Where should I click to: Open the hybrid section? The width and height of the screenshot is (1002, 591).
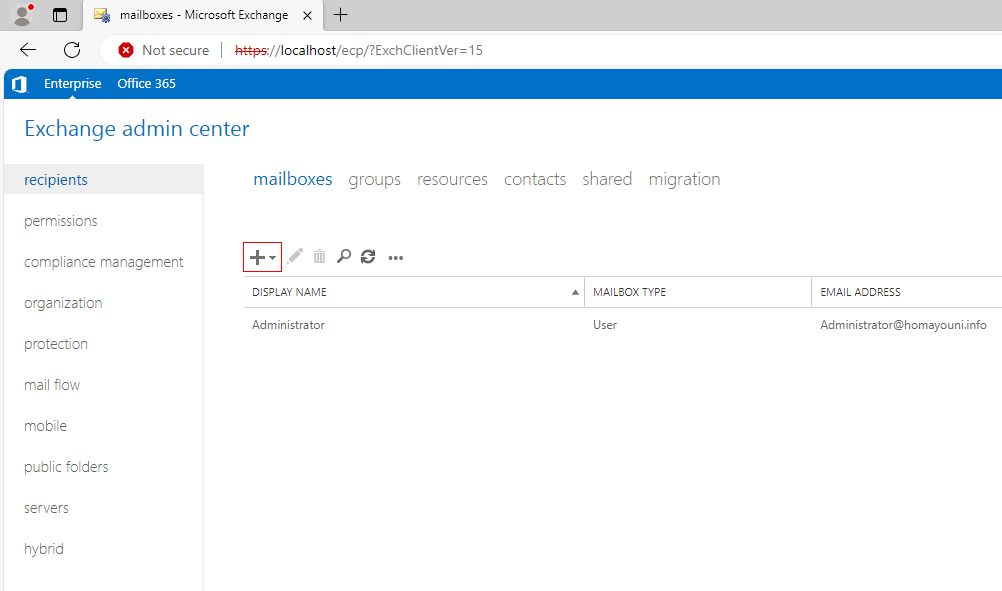(43, 549)
